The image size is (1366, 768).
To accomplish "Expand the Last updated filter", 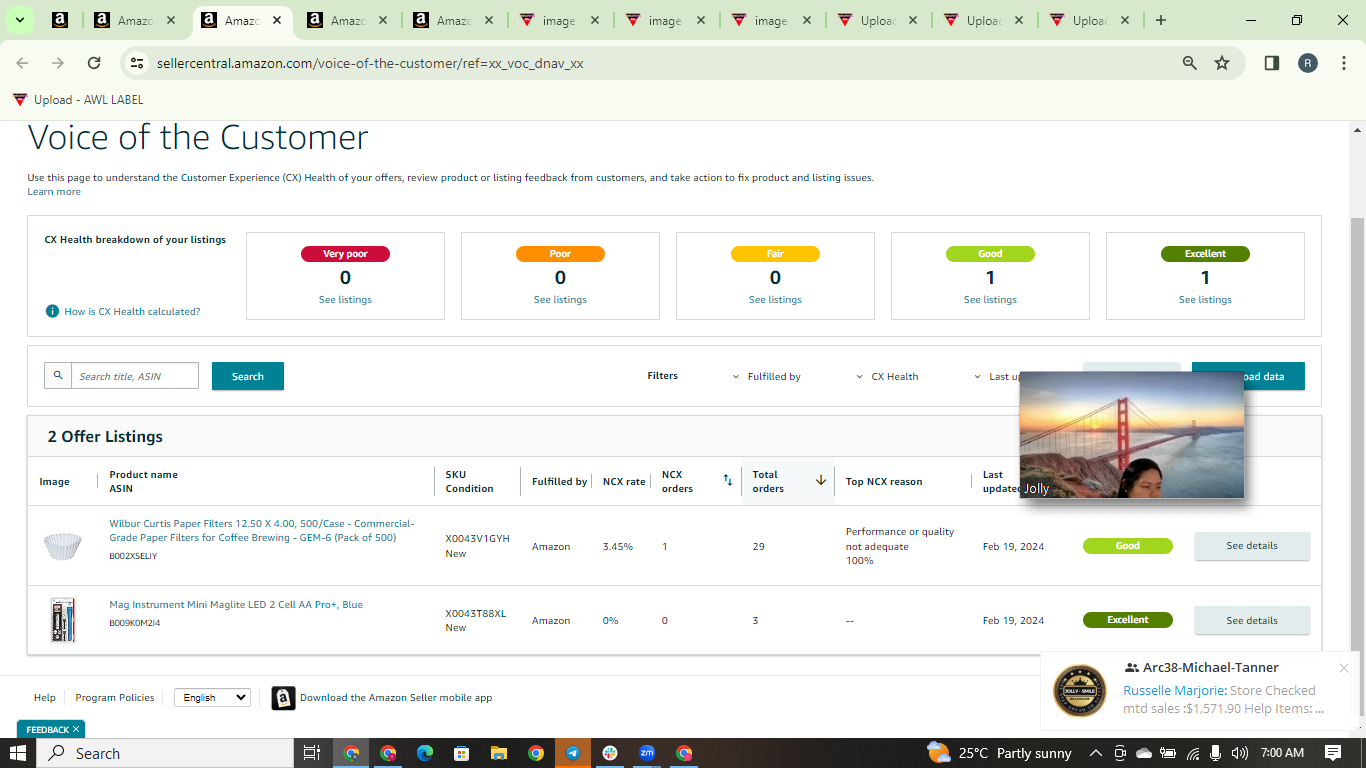I will 997,377.
